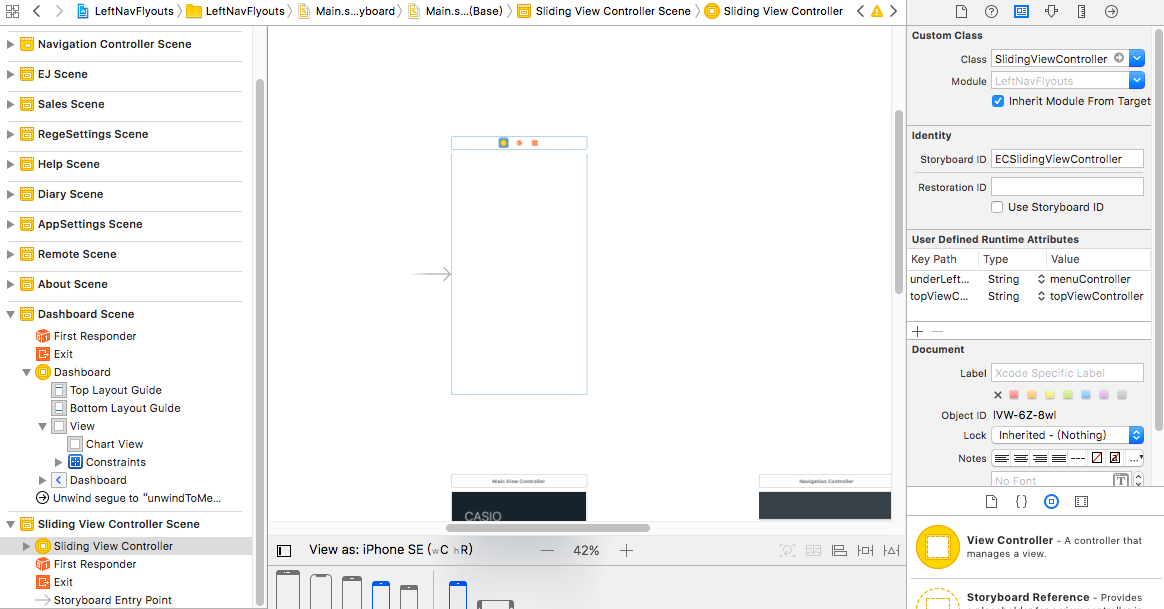Show the Code Snippet library
1164x609 pixels.
pos(1021,501)
